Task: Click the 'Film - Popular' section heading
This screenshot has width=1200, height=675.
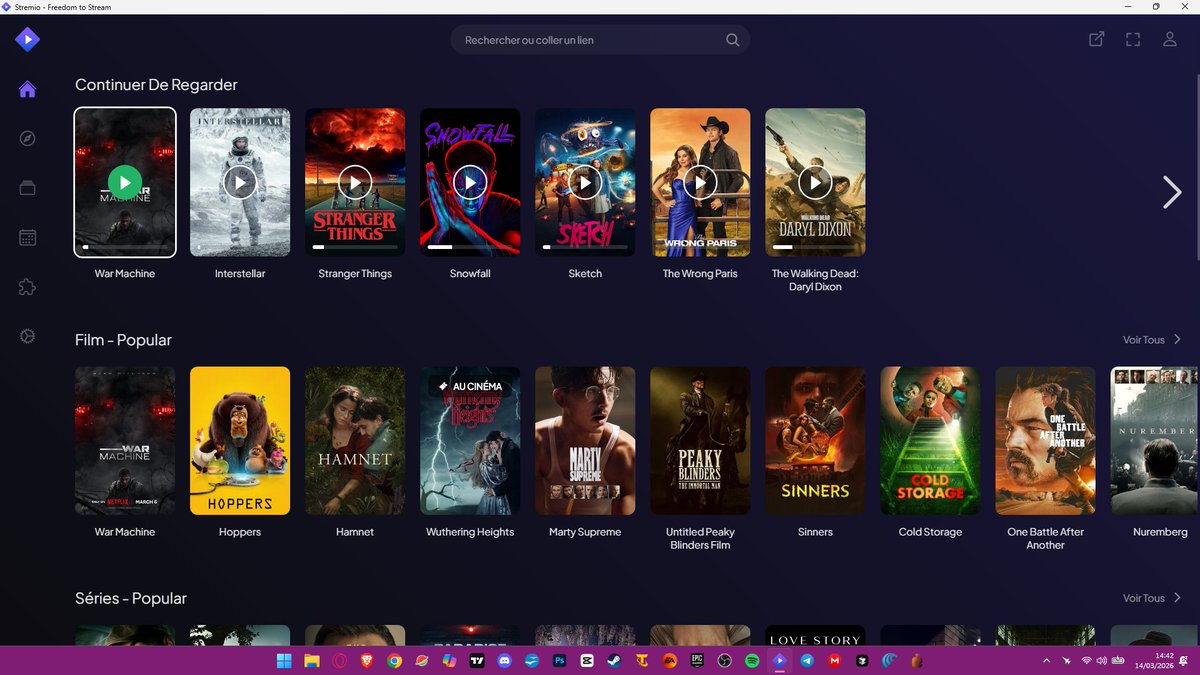Action: click(x=123, y=340)
